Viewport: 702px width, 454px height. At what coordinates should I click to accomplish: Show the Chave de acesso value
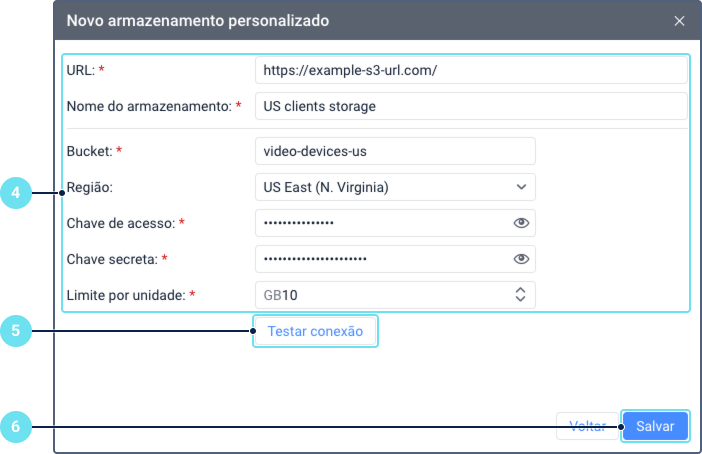point(521,223)
